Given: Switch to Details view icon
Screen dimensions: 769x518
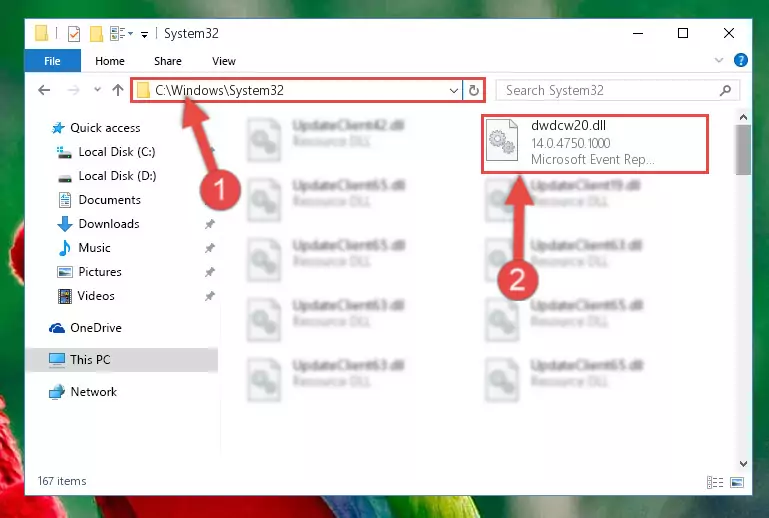Looking at the screenshot, I should point(715,483).
